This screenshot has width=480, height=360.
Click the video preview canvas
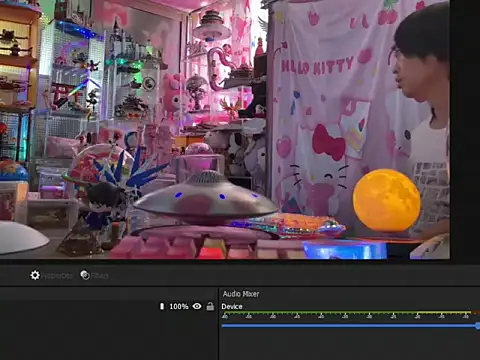(x=225, y=129)
